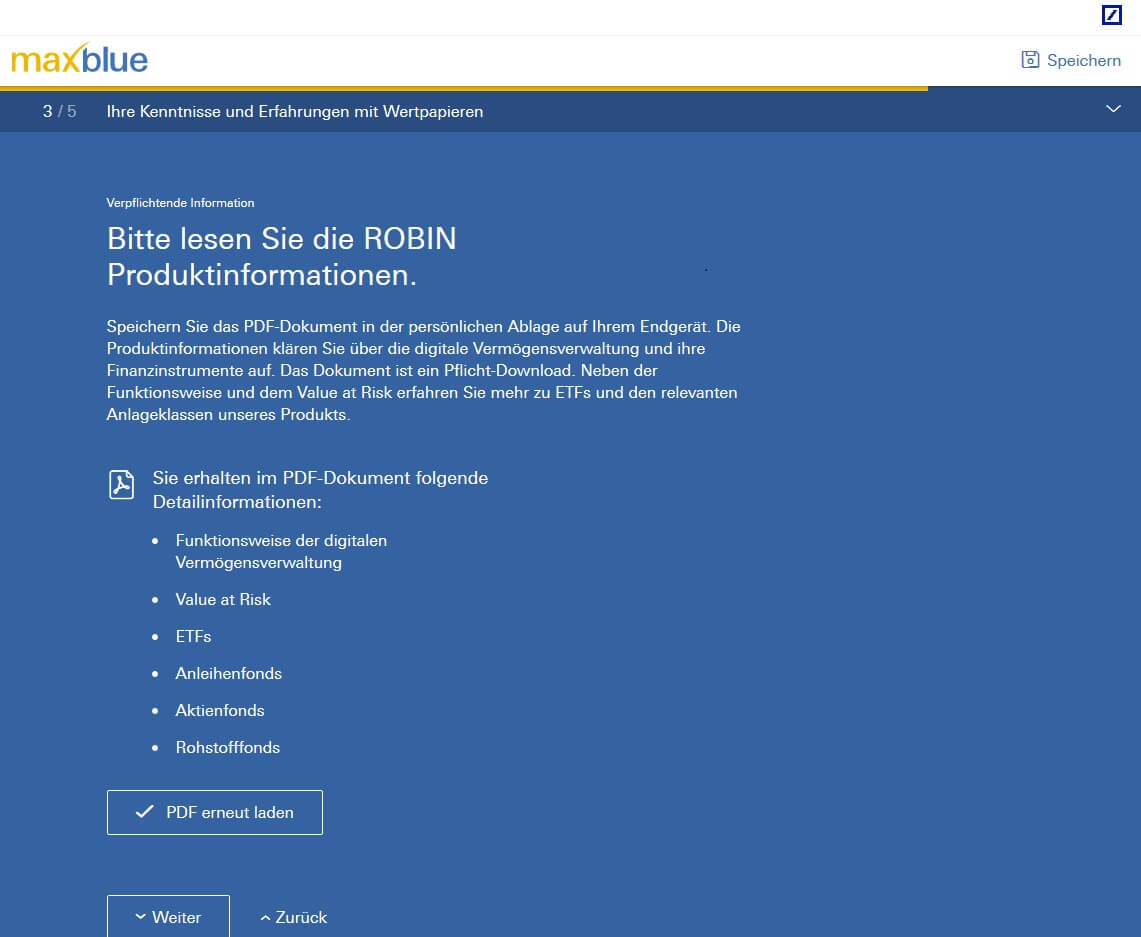
Task: Click the Speichern link
Action: pyautogui.click(x=1071, y=60)
